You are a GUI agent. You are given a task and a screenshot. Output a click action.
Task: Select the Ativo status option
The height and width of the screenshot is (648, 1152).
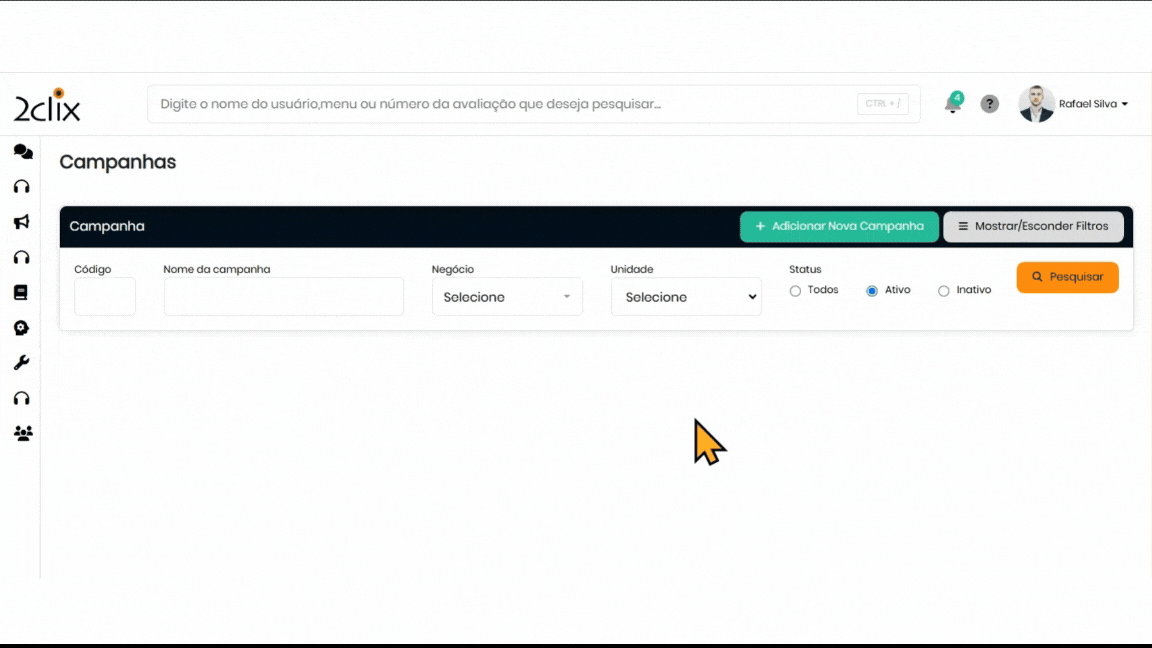[872, 291]
